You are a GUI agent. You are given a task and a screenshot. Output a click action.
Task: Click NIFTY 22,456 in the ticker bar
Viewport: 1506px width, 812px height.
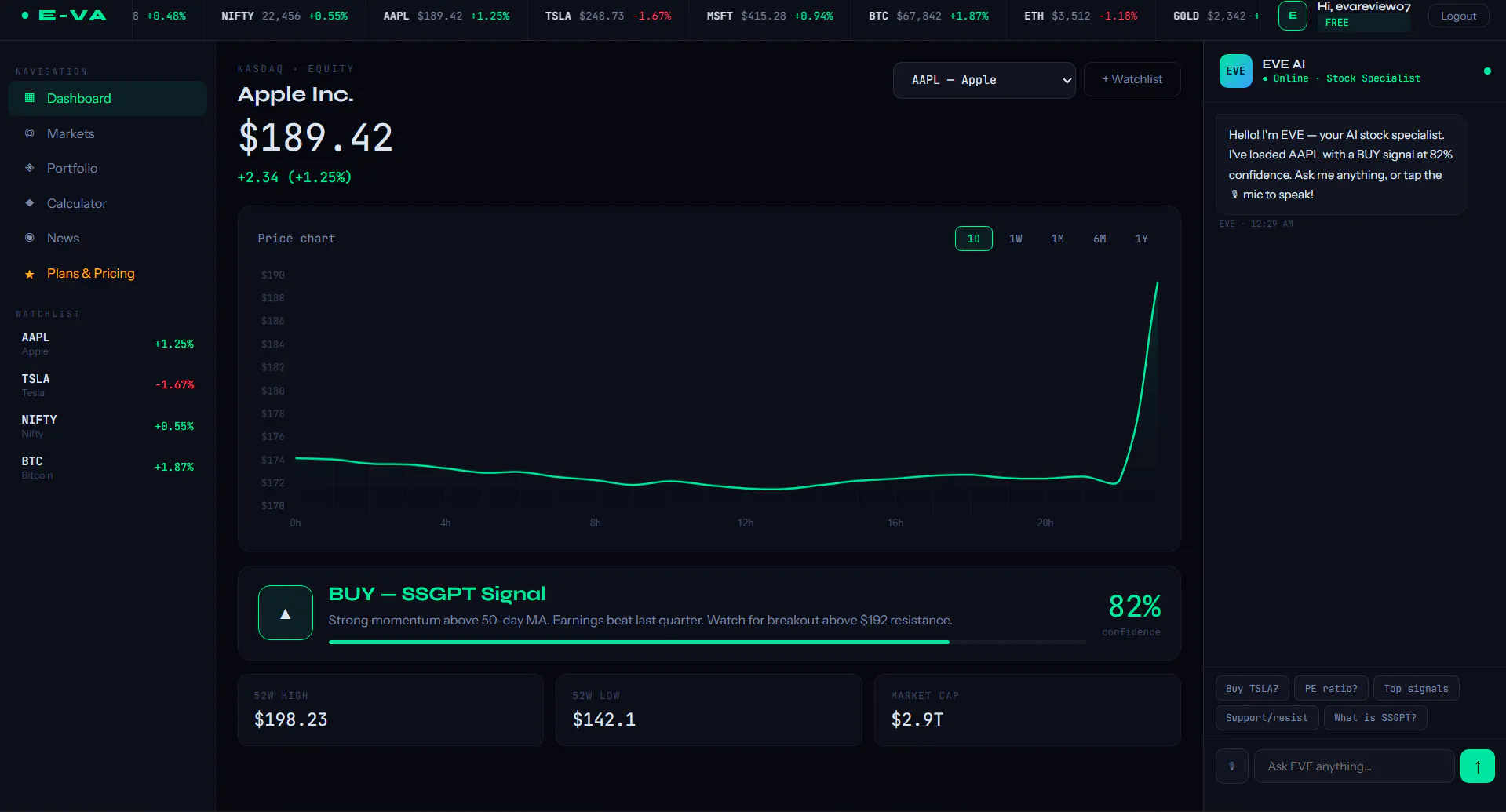coord(284,16)
